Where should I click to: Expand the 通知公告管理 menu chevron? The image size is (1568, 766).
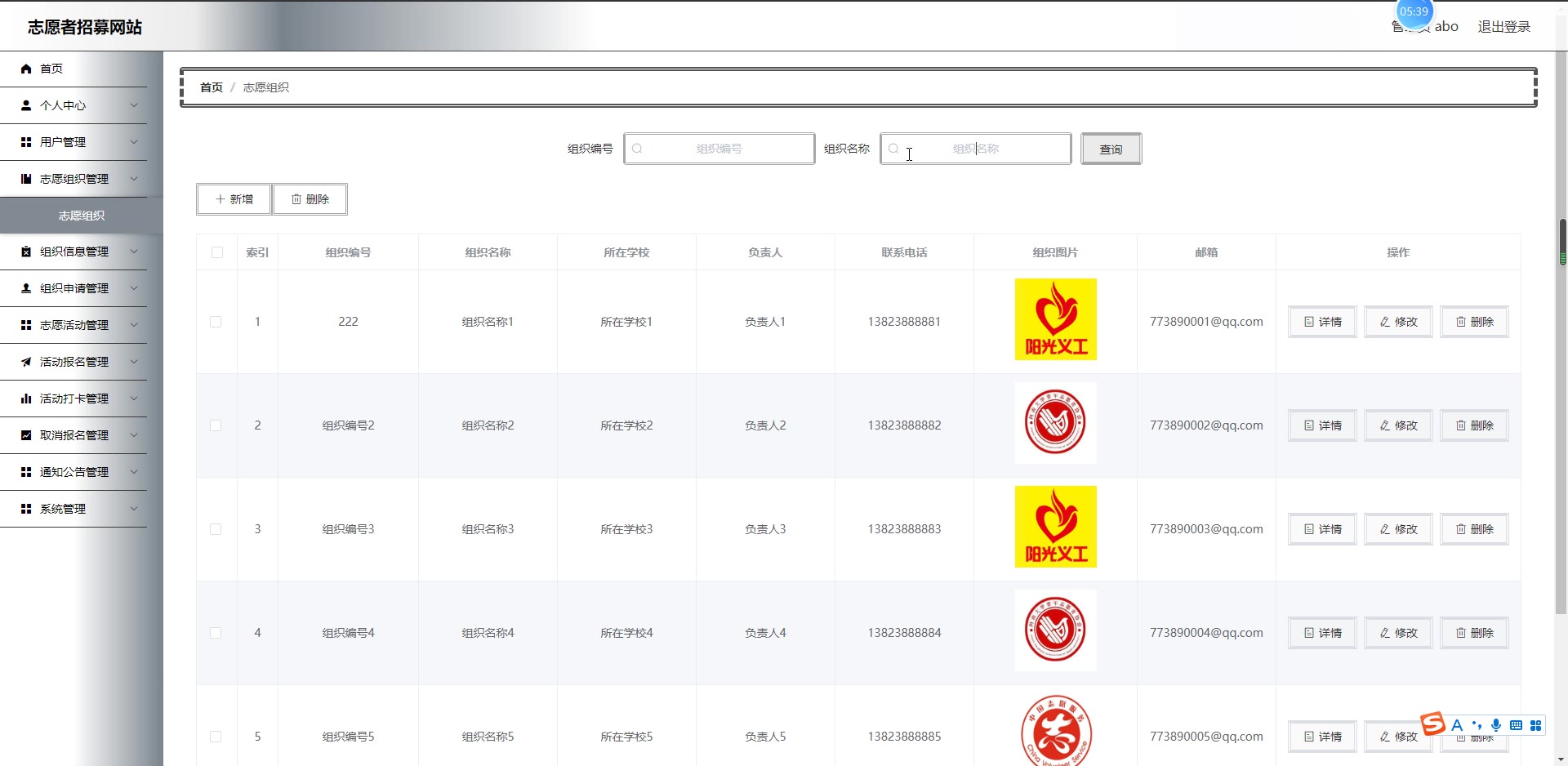coord(134,472)
